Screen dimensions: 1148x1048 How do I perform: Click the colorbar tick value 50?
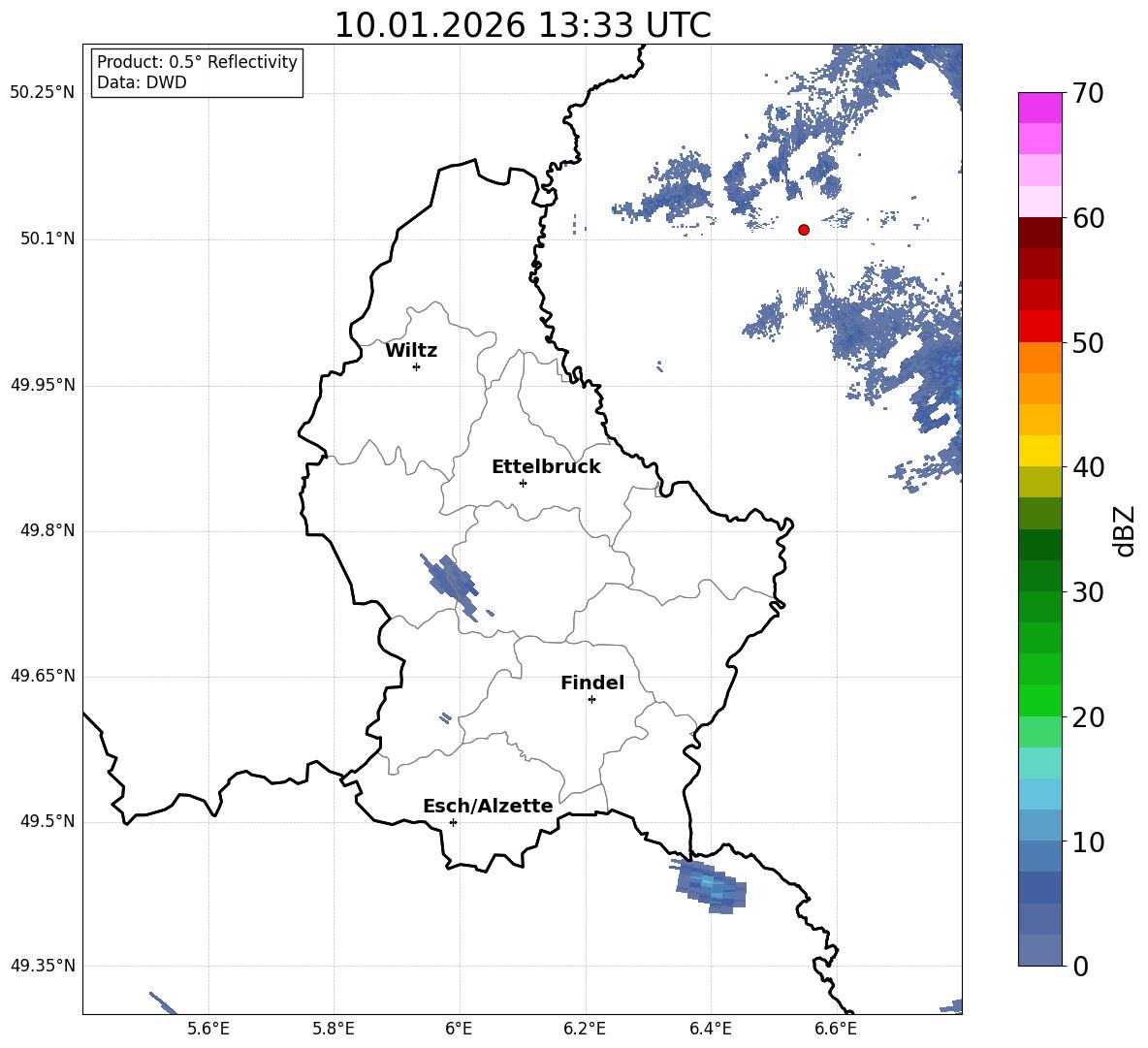pyautogui.click(x=1088, y=342)
